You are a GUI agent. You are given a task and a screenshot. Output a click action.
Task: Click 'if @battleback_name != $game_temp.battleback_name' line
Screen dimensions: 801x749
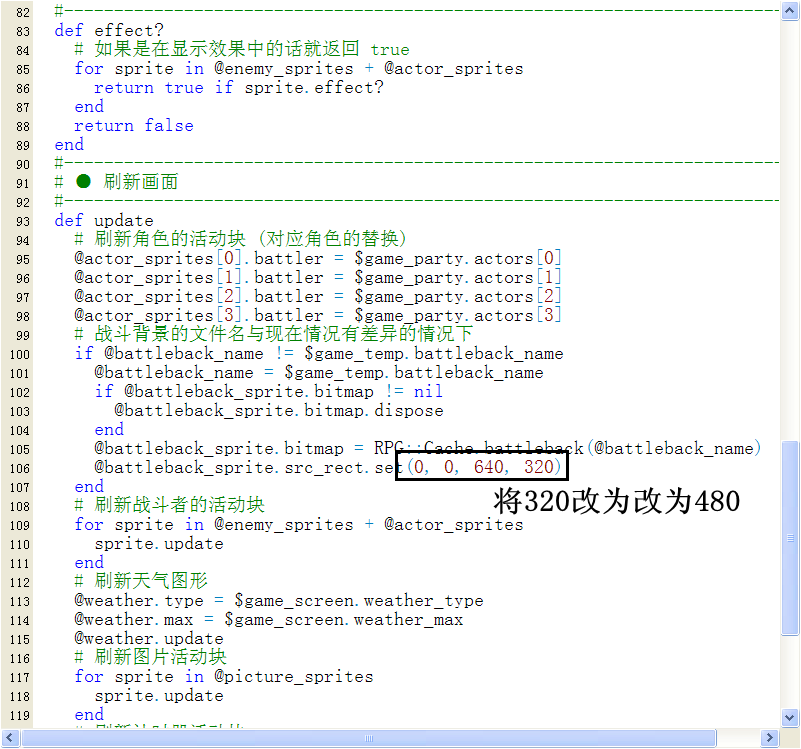tap(319, 354)
